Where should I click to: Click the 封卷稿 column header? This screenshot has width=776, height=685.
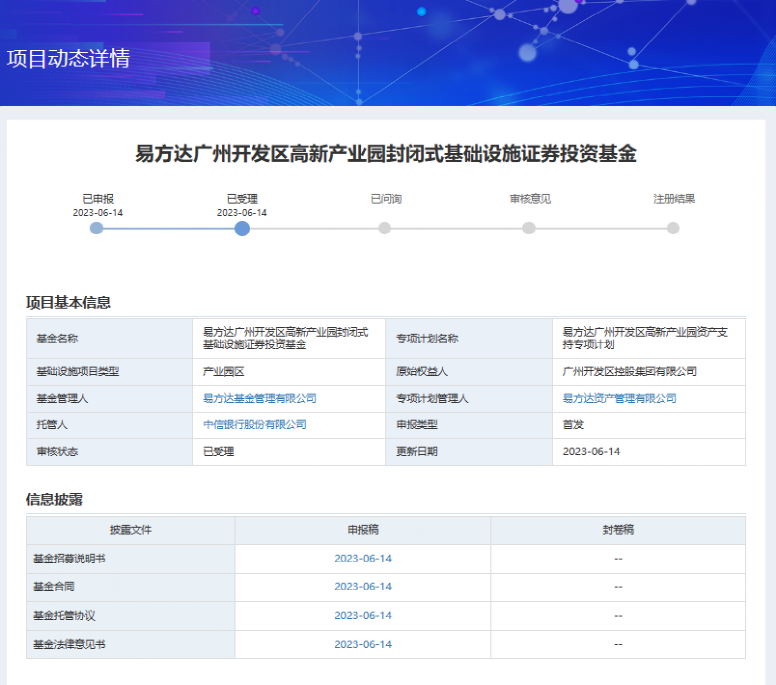[618, 530]
